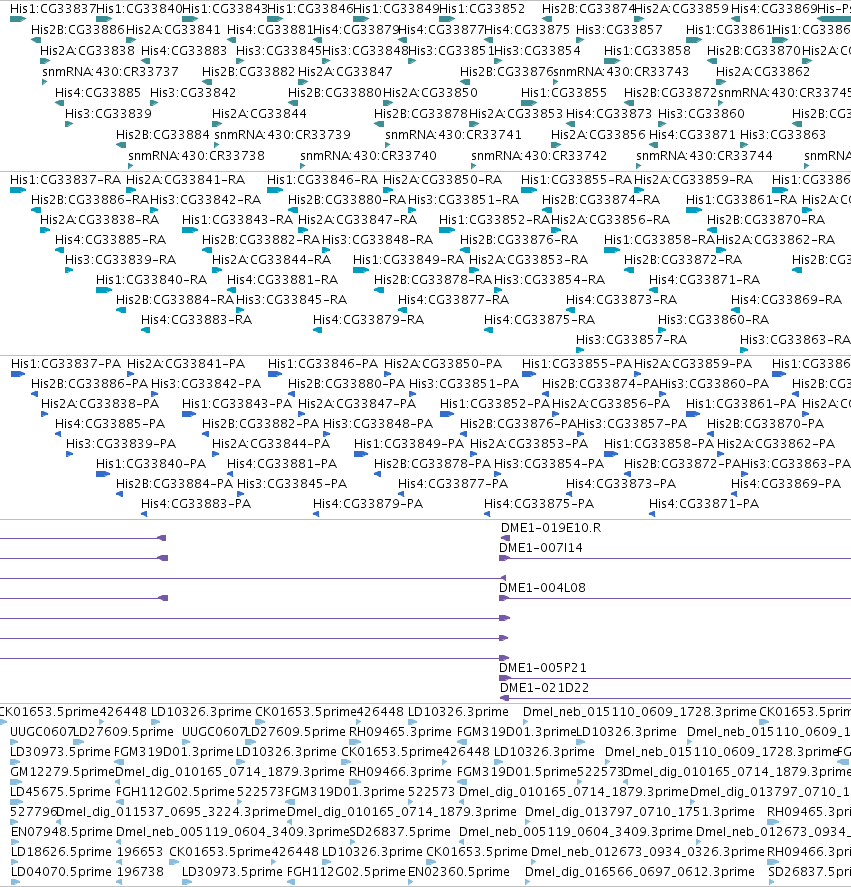Click the His2B:CG33886 gene label without suffix
Screen dimensions: 851x887
[78, 29]
